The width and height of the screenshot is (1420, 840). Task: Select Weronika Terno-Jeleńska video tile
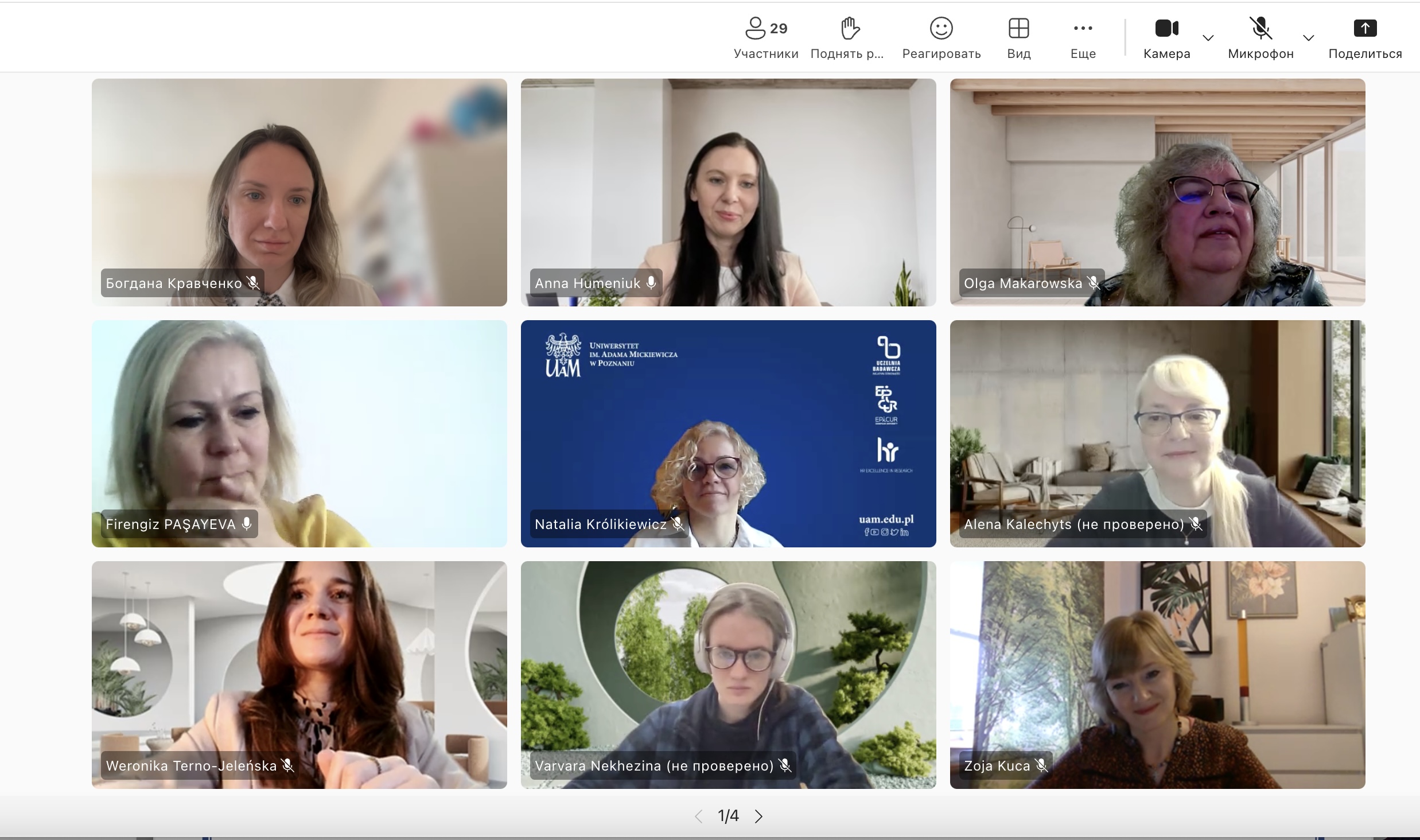point(299,675)
